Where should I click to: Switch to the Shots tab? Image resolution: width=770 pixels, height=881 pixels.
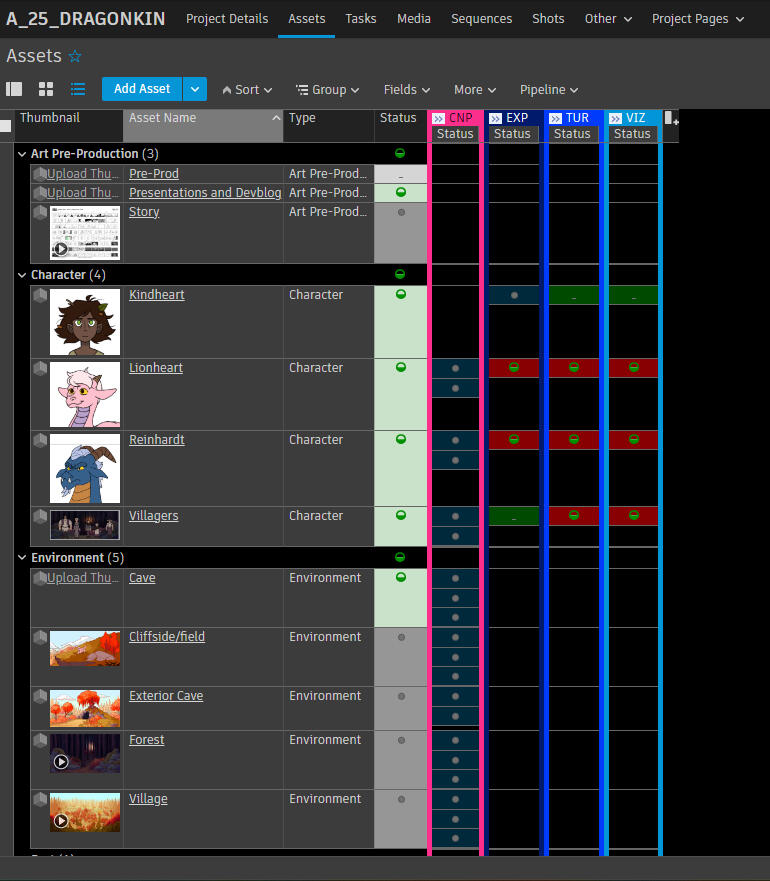[x=548, y=19]
